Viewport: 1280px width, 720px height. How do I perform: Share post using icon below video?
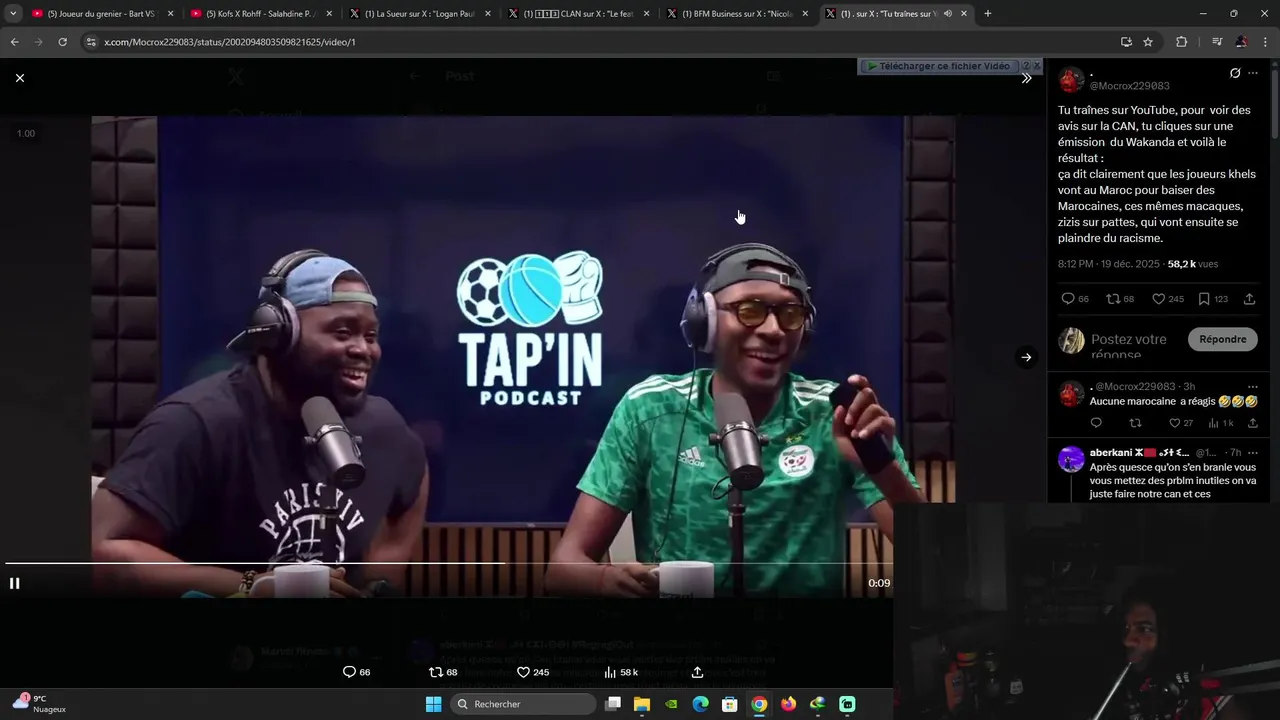pos(697,672)
